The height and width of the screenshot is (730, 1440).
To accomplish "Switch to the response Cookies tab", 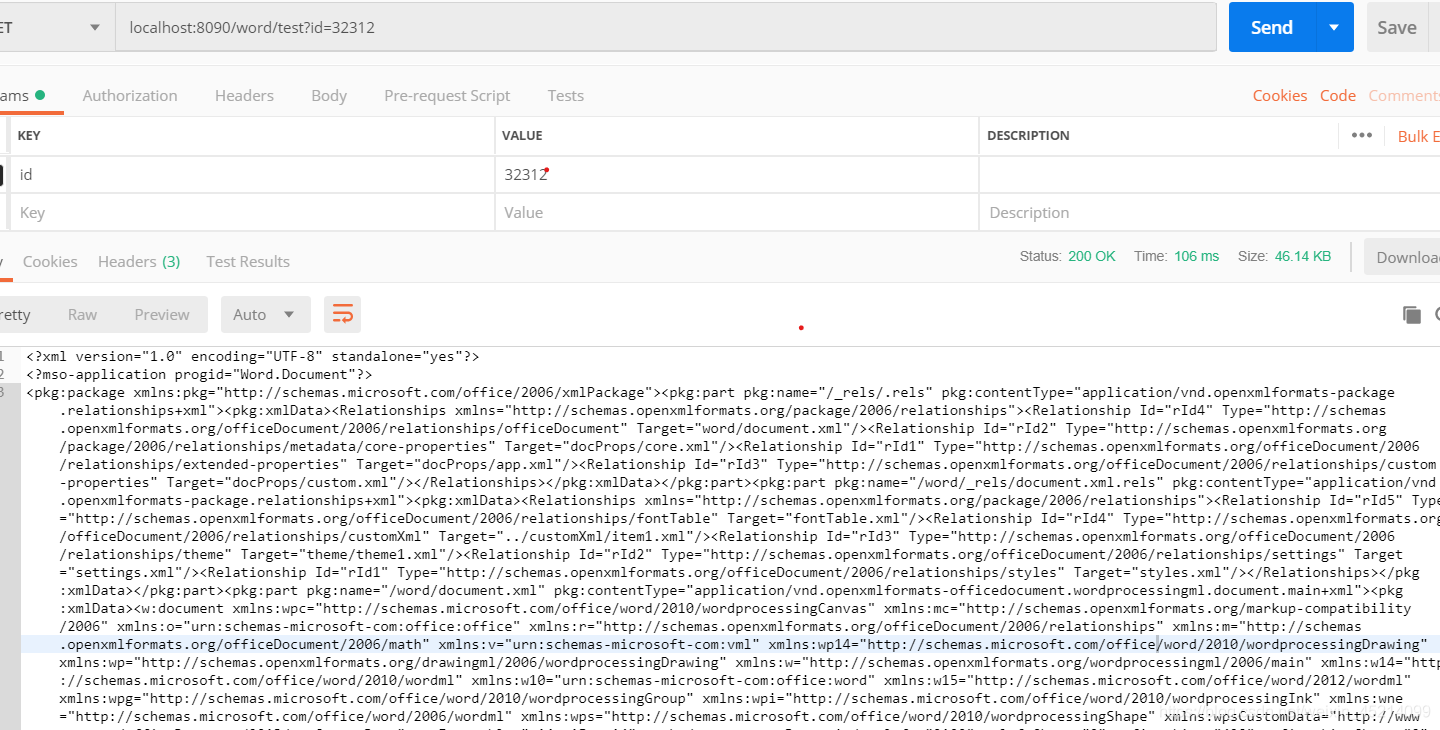I will pyautogui.click(x=50, y=262).
